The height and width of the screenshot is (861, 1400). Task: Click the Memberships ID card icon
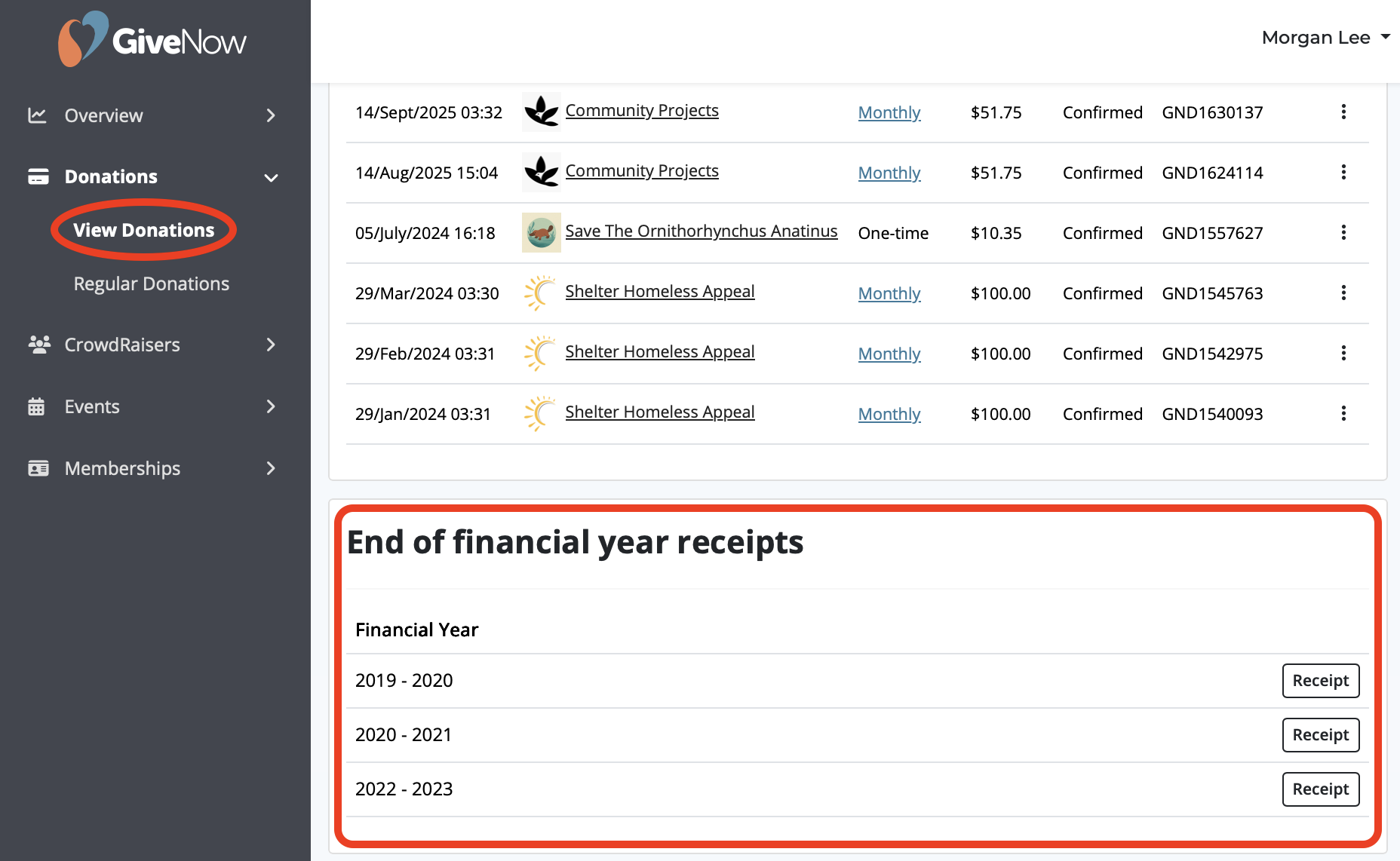click(38, 468)
